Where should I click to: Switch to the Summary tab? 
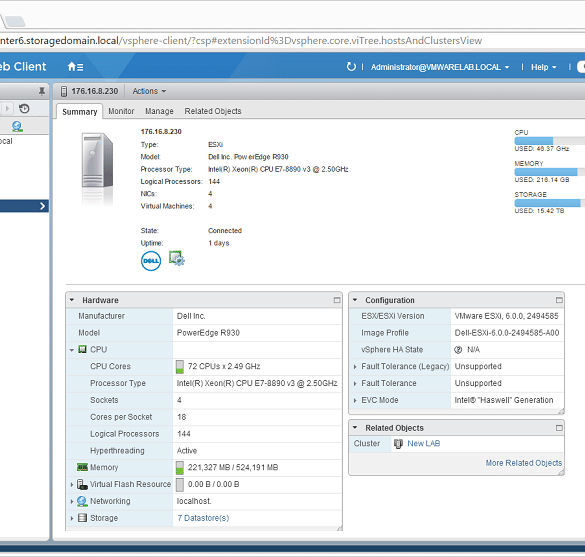coord(79,112)
